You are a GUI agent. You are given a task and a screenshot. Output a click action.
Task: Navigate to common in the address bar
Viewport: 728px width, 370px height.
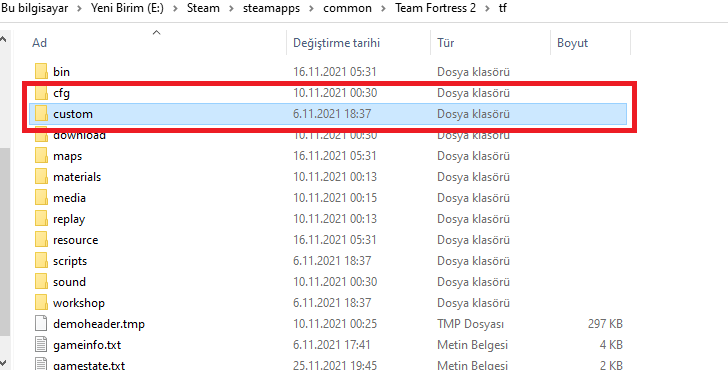tap(347, 8)
